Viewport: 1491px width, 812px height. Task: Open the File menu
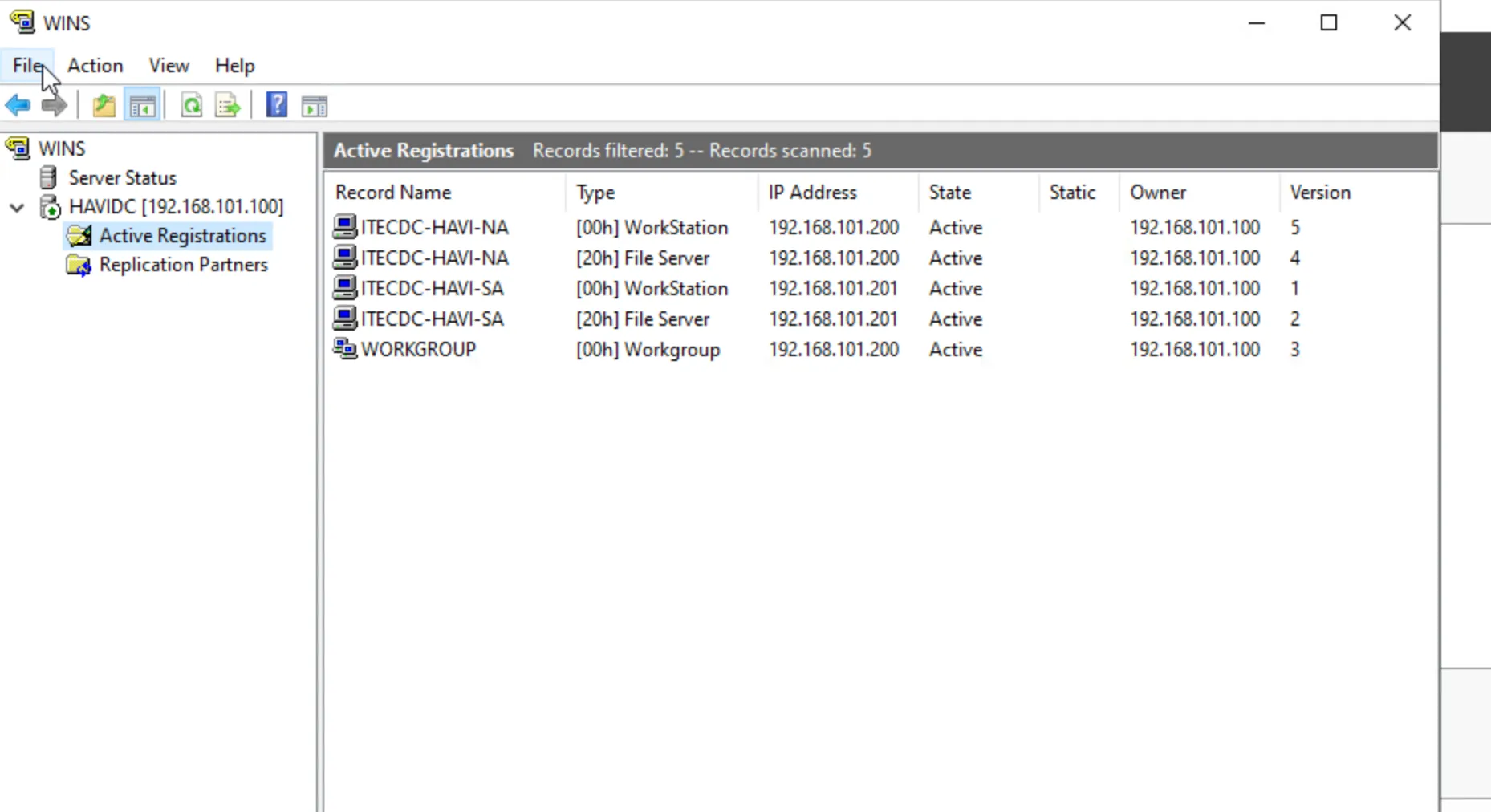(x=27, y=66)
